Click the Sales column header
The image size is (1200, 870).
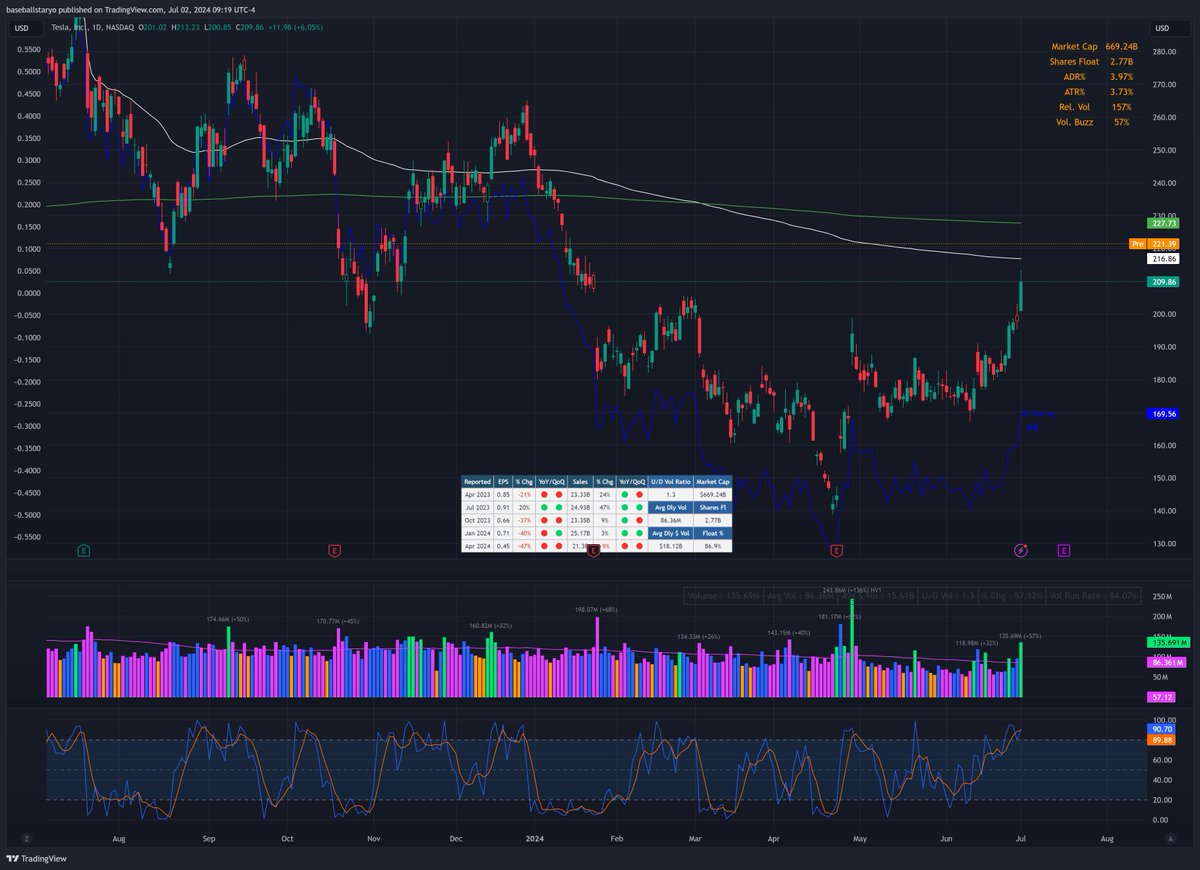pyautogui.click(x=580, y=481)
